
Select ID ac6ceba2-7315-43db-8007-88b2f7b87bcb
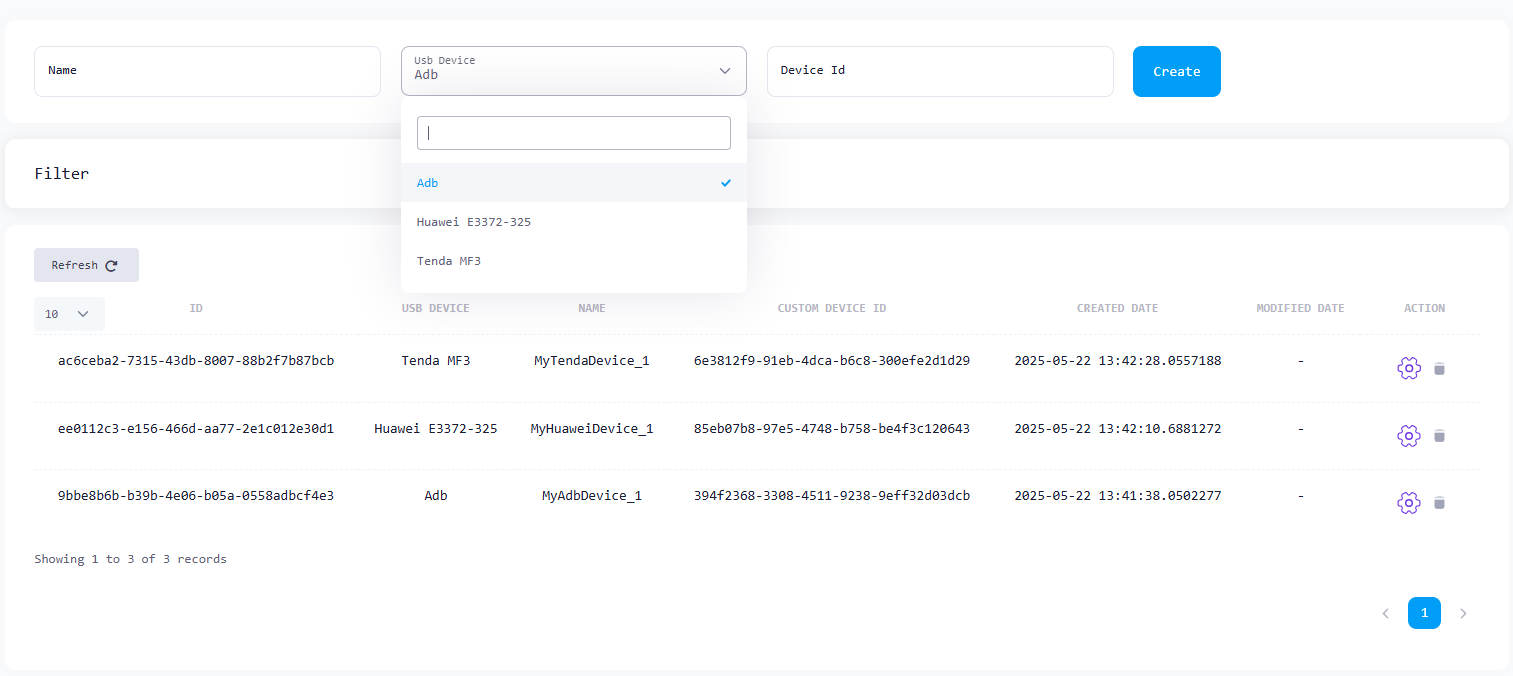196,361
